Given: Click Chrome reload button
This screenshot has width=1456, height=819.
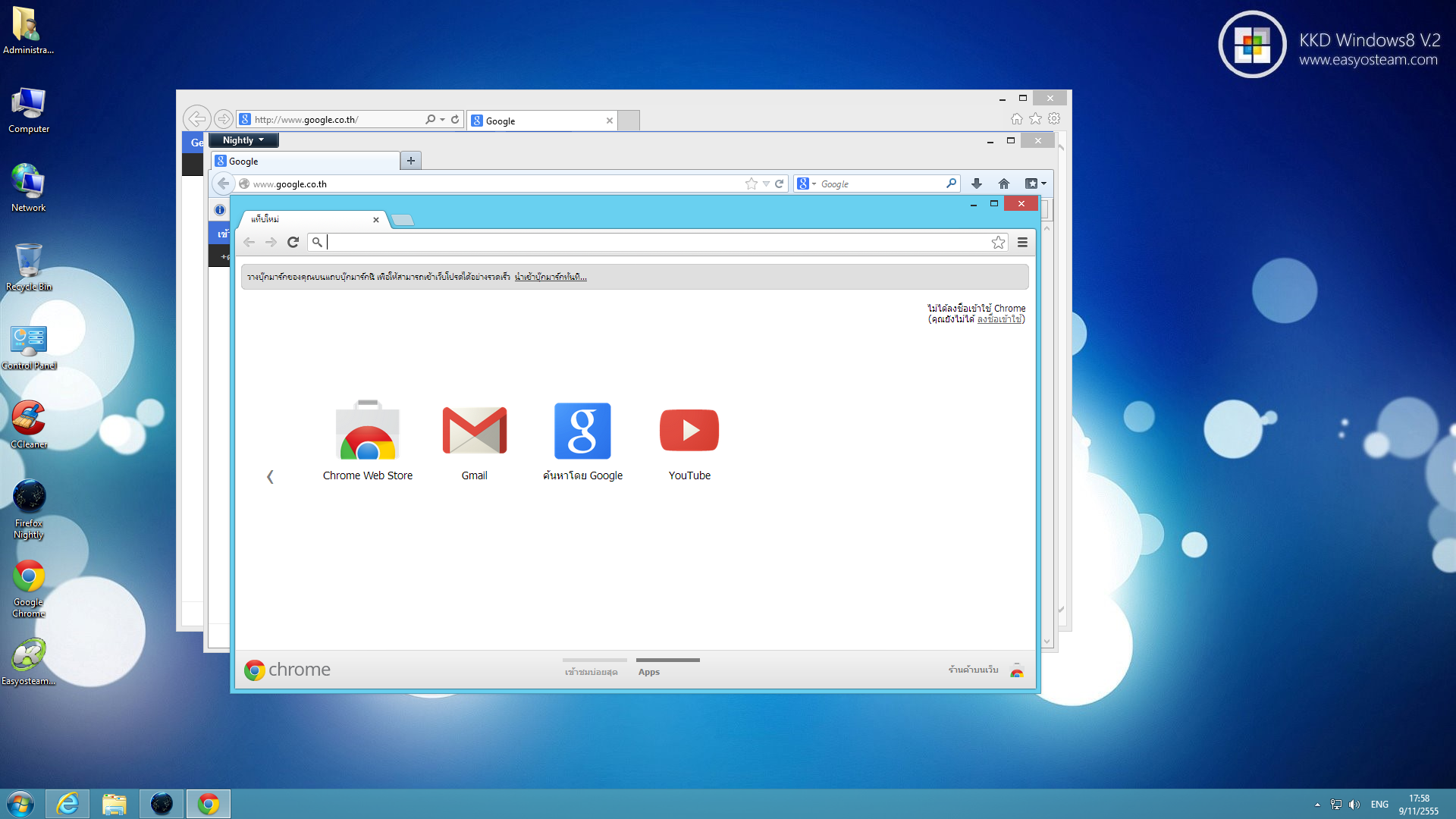Looking at the screenshot, I should pos(293,243).
